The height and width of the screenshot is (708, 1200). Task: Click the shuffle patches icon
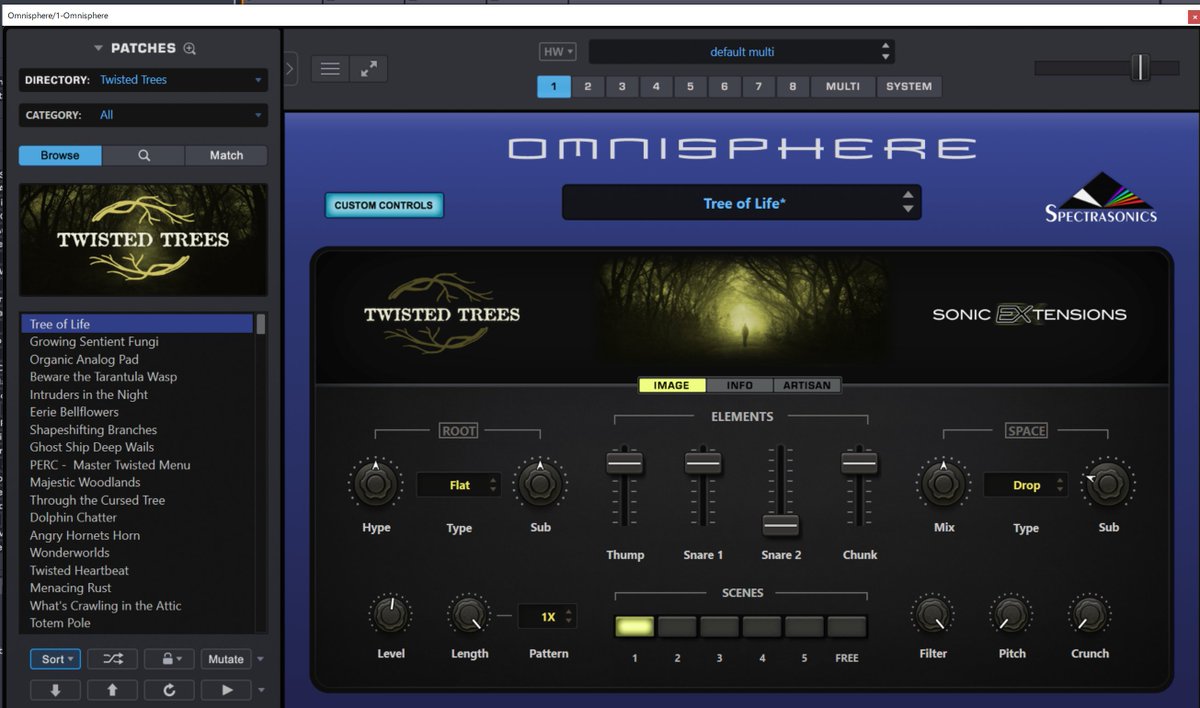113,659
